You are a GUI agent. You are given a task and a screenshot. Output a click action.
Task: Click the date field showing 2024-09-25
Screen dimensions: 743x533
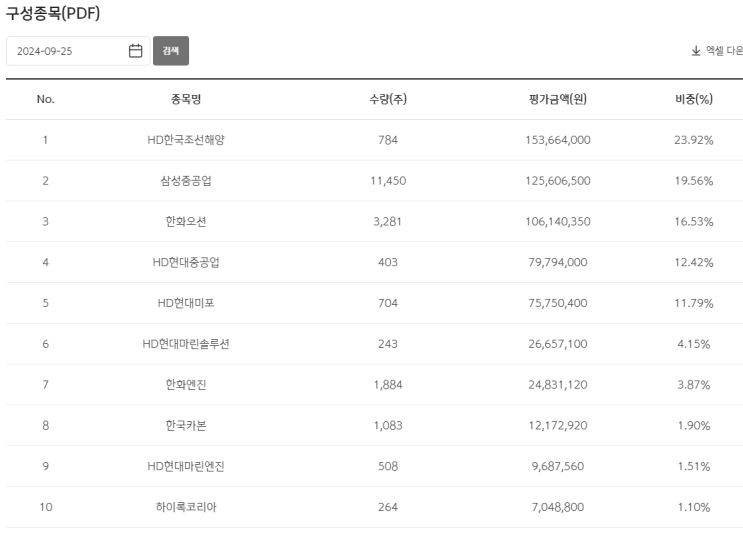click(65, 51)
